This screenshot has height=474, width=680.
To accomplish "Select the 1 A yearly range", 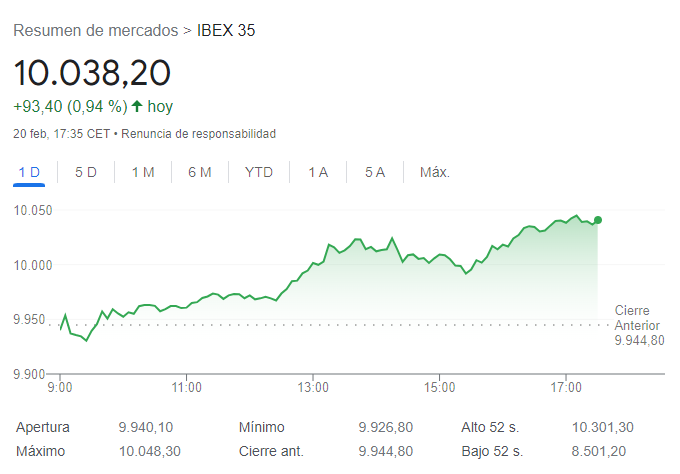I will [x=318, y=173].
